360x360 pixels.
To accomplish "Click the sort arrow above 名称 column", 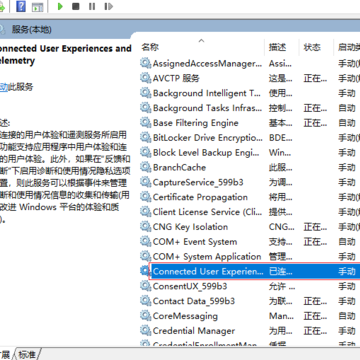I will pyautogui.click(x=201, y=41).
